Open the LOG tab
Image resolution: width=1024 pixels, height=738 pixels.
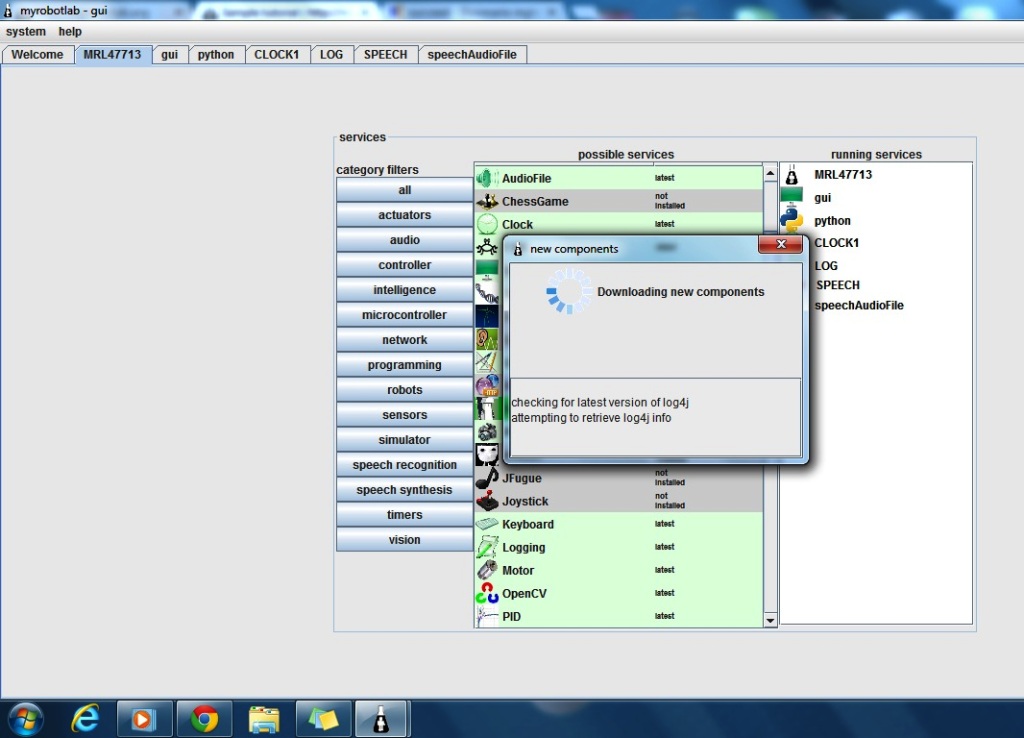coord(332,55)
